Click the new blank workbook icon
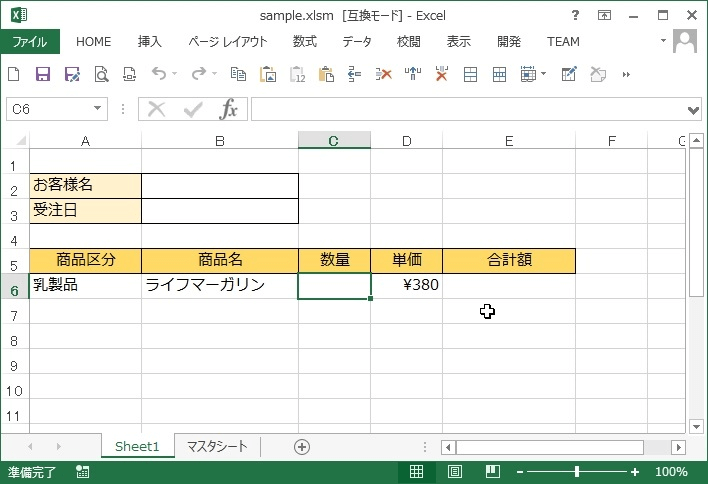Image resolution: width=708 pixels, height=484 pixels. pos(14,74)
